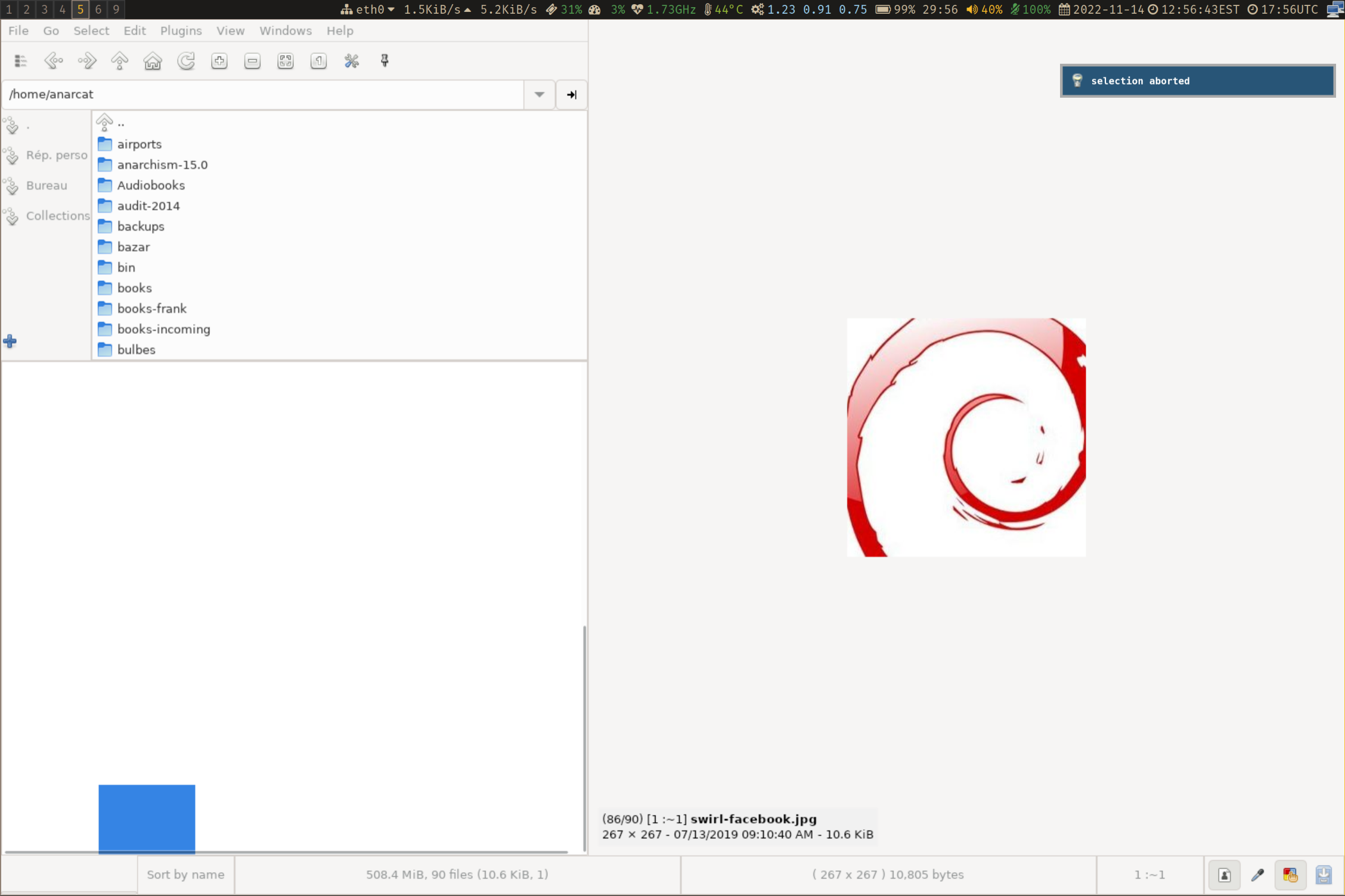
Task: Click the eth0 network indicator
Action: point(367,10)
